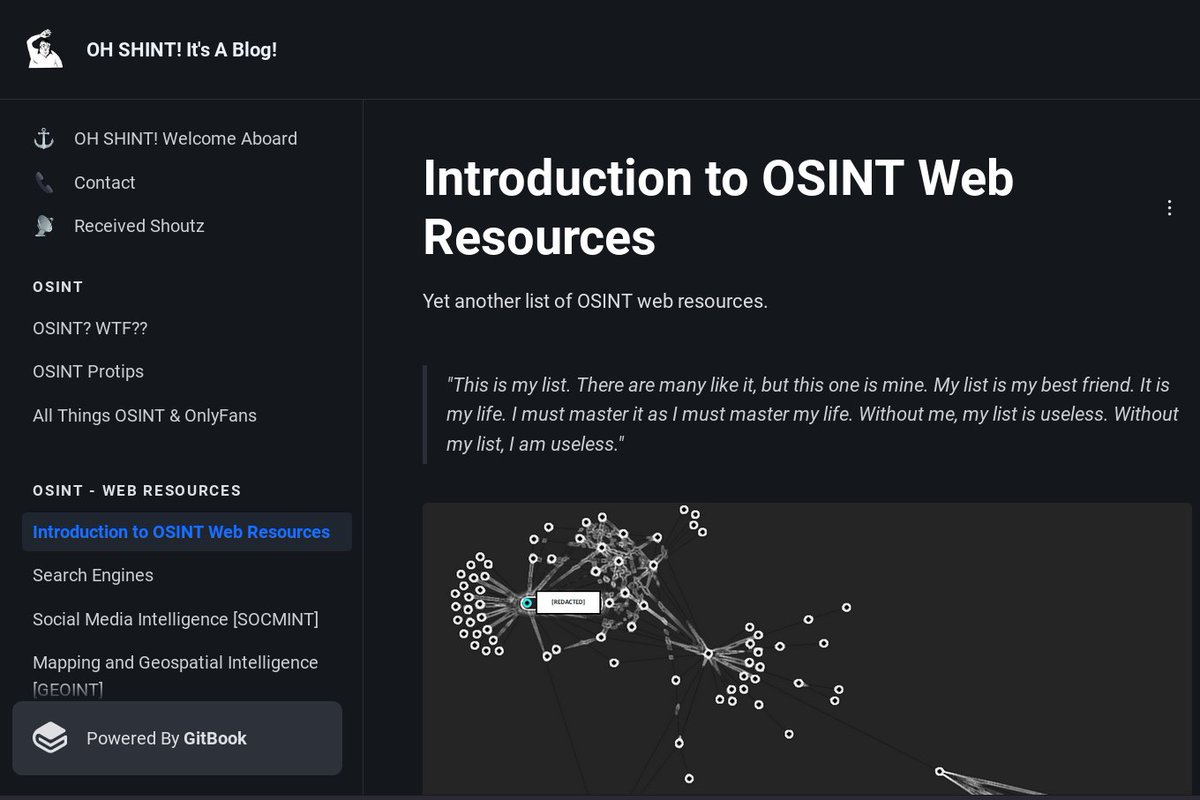Open the 'OH SHINT! Welcome Aboard' page
This screenshot has width=1200, height=800.
185,138
